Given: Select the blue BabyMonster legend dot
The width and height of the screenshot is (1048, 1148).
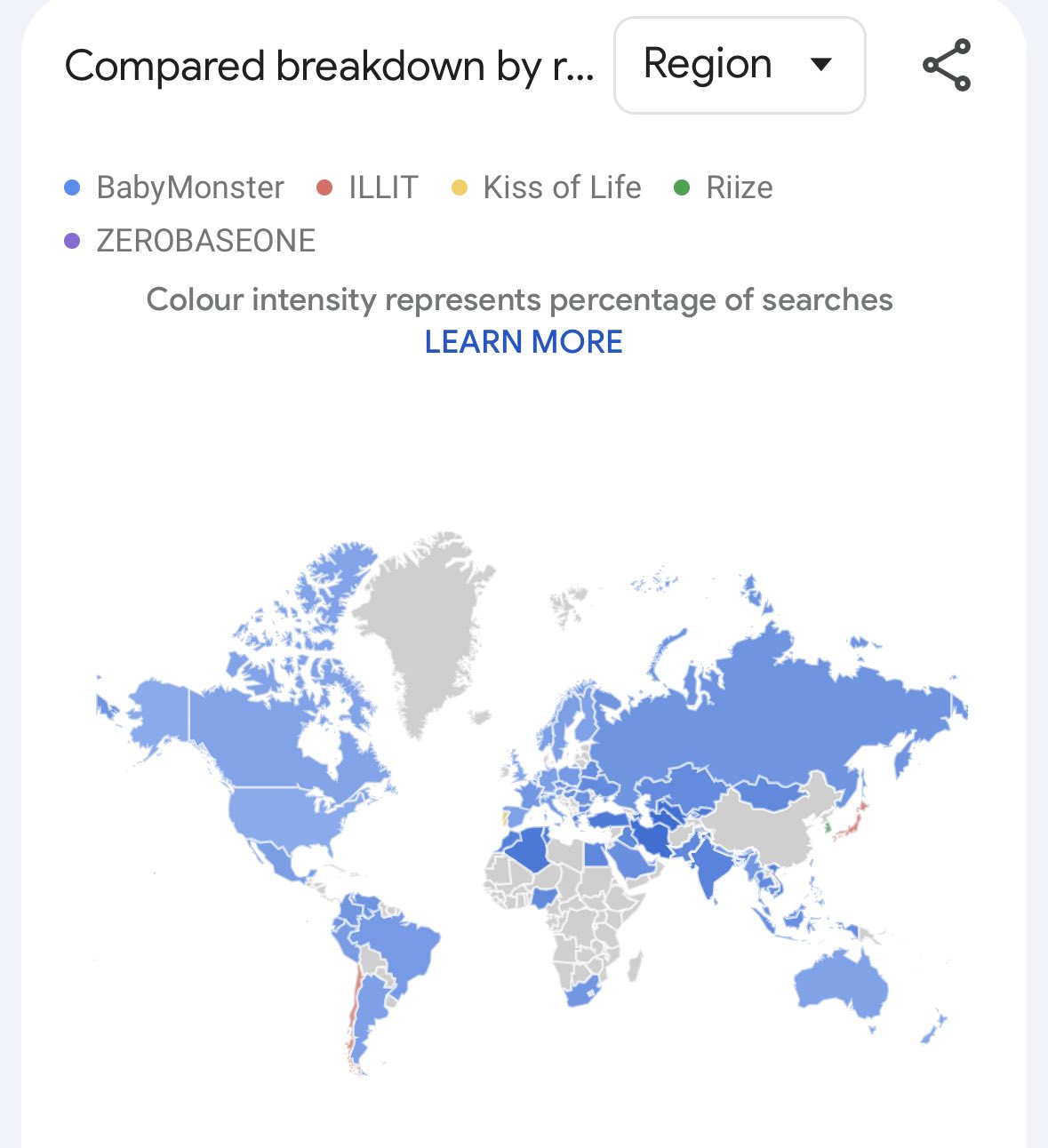Looking at the screenshot, I should click(x=73, y=187).
